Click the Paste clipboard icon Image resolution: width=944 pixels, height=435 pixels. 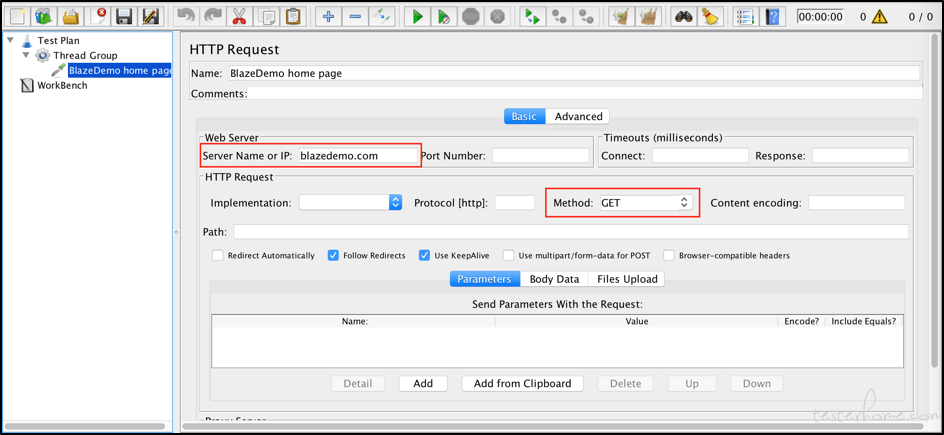293,17
